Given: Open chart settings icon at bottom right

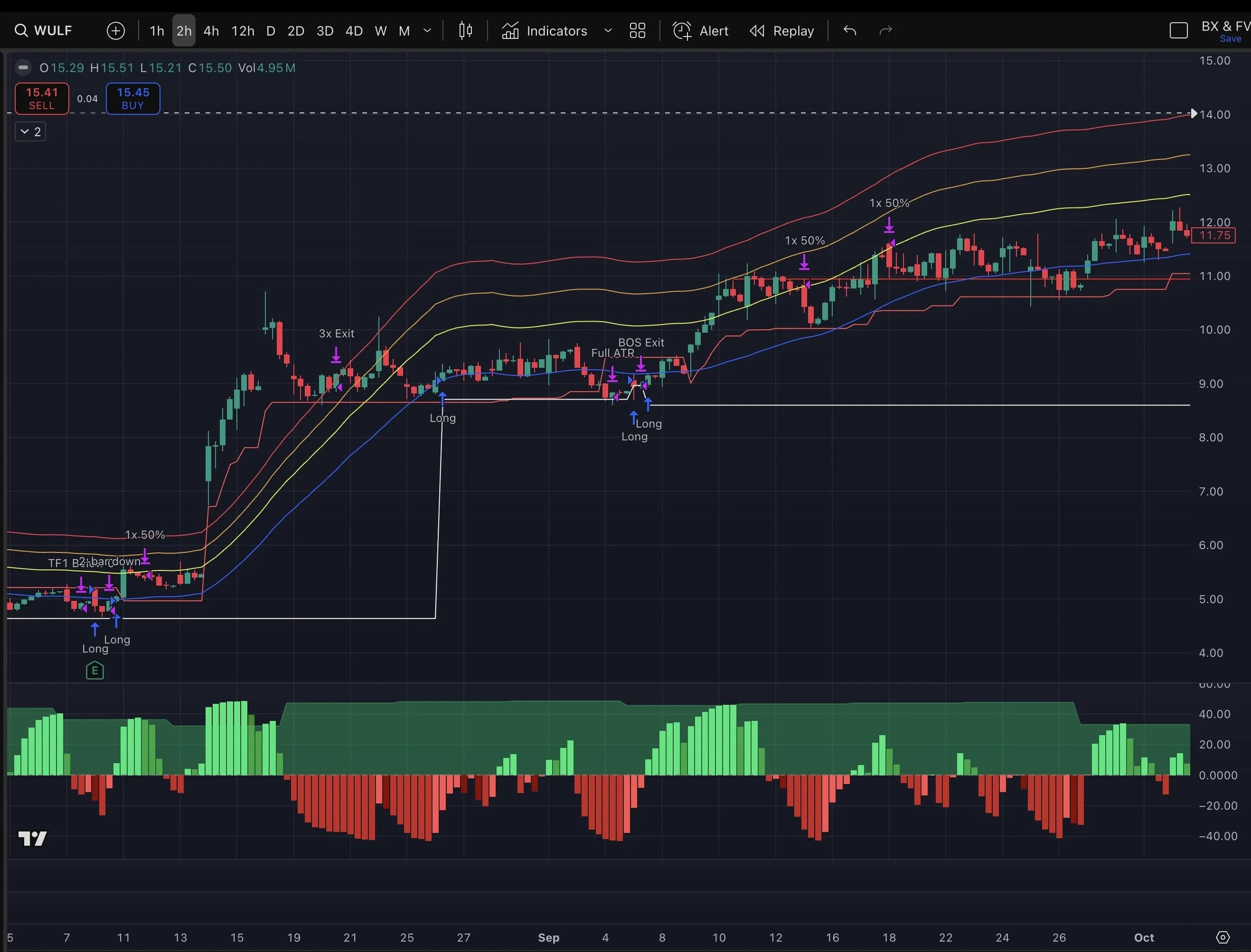Looking at the screenshot, I should [x=1222, y=937].
